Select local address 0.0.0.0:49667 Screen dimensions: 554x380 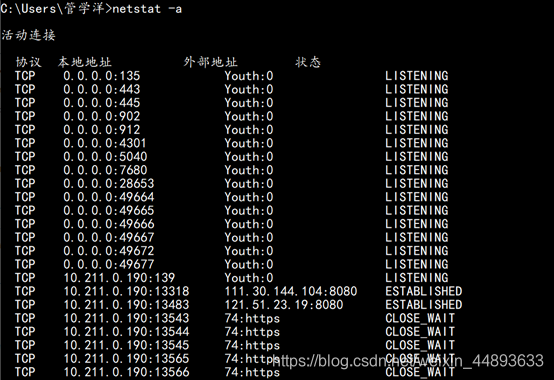click(x=109, y=237)
